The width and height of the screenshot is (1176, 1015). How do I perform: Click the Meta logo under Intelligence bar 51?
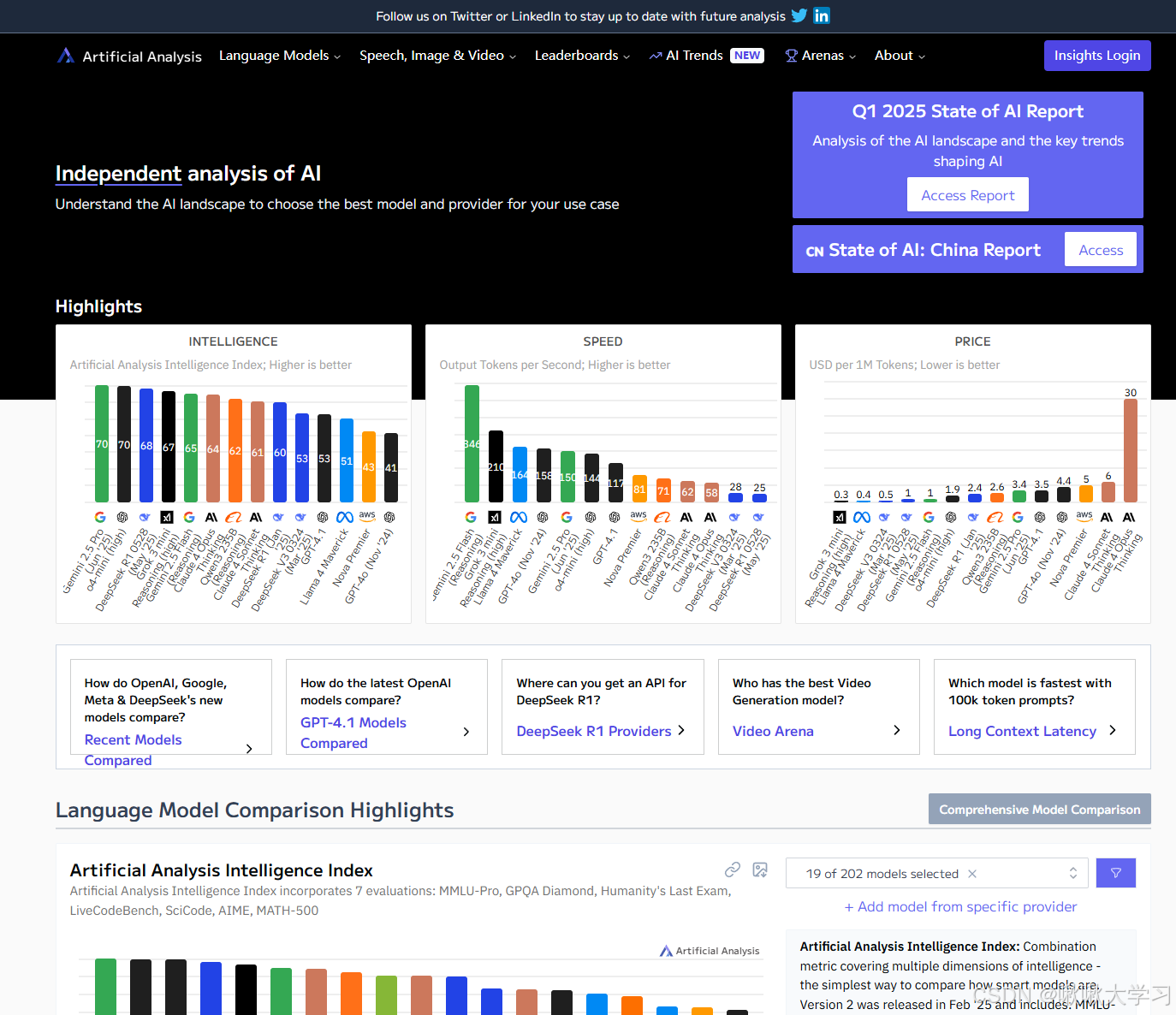[345, 517]
